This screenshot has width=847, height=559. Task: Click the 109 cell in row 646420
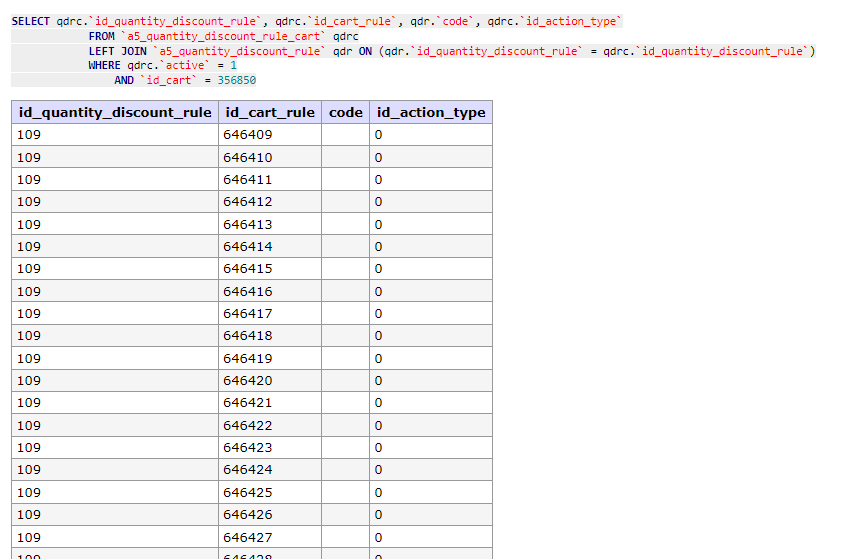click(x=115, y=381)
